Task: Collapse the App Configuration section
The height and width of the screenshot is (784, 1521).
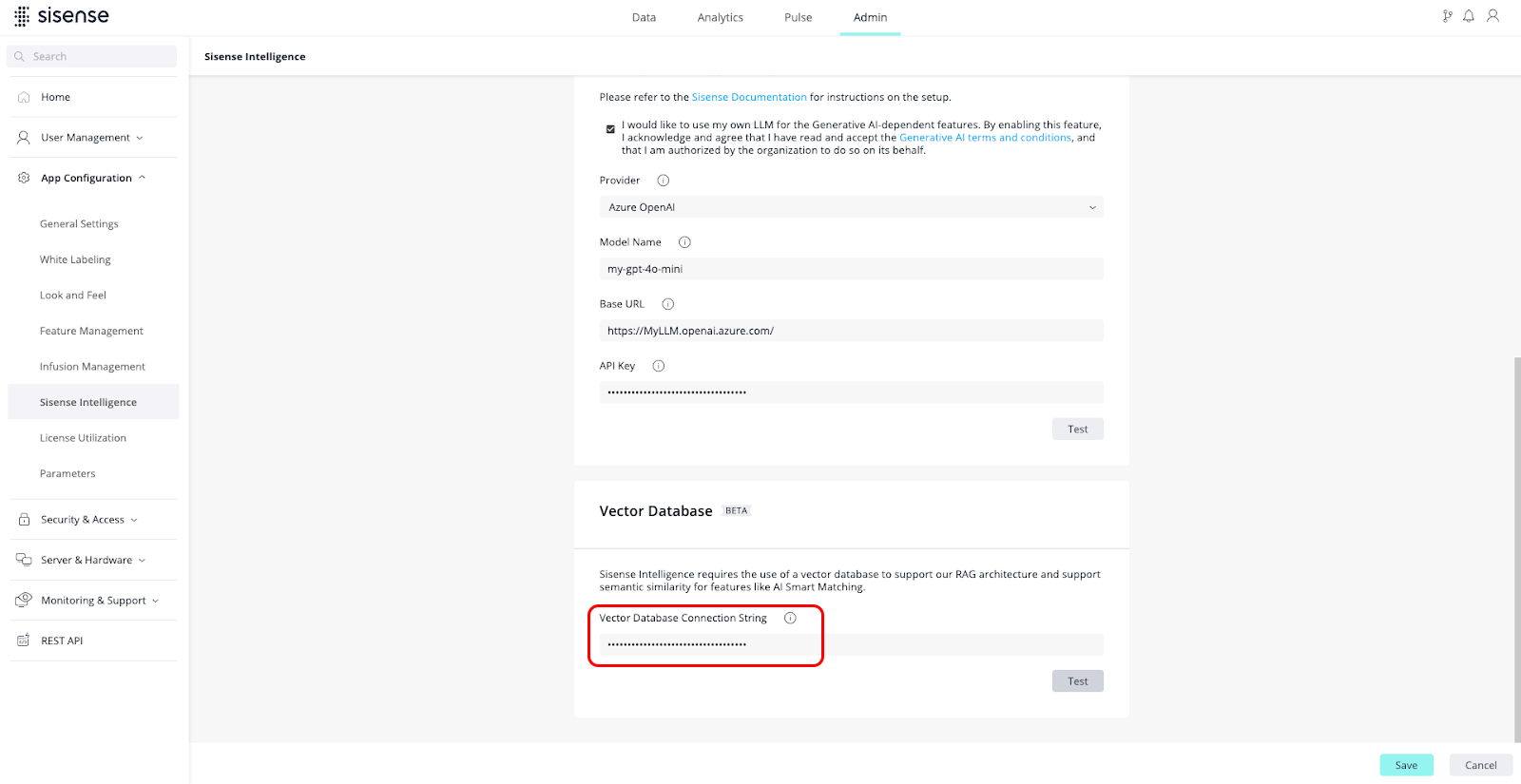Action: coord(92,178)
